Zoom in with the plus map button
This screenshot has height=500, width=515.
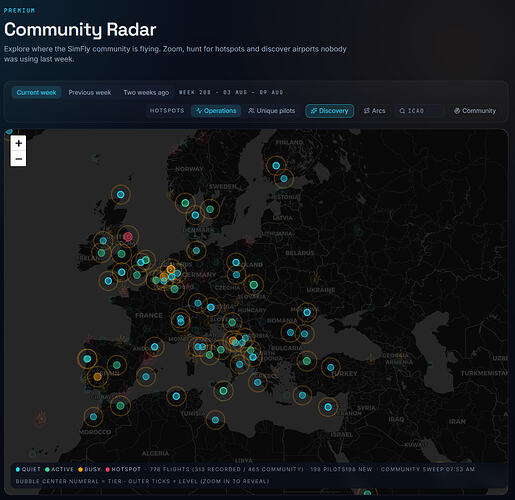19,144
